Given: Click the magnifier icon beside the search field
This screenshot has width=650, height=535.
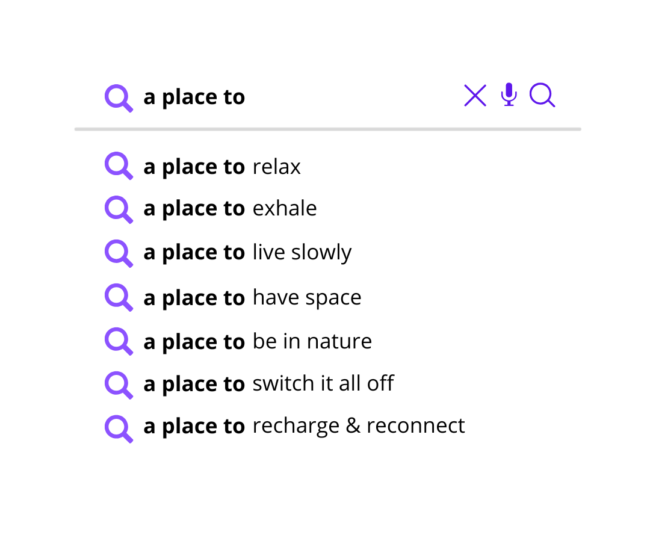Looking at the screenshot, I should tap(119, 99).
